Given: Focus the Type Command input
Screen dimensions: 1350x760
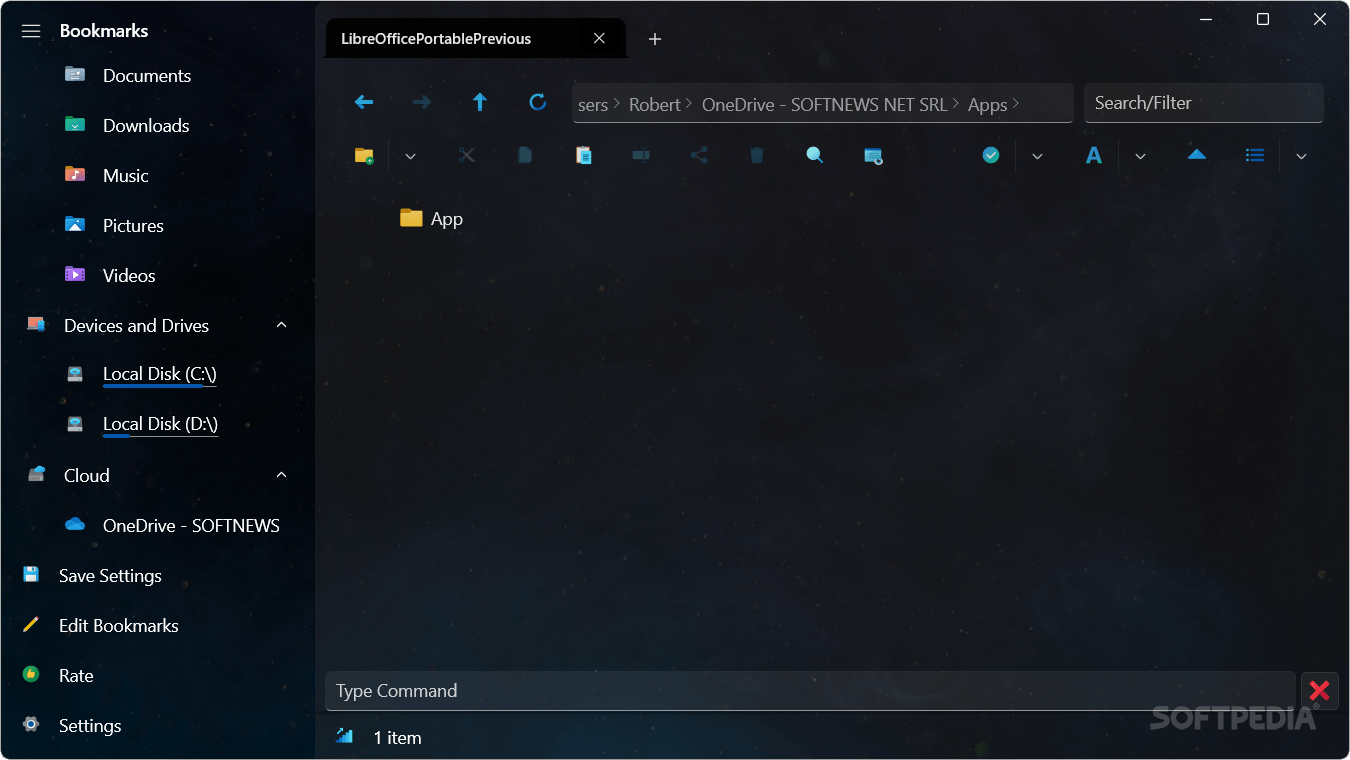Looking at the screenshot, I should 810,691.
